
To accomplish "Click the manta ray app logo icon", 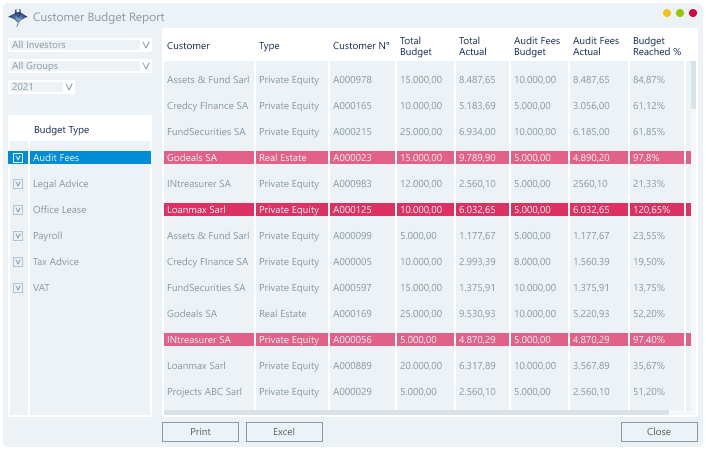I will [x=18, y=17].
